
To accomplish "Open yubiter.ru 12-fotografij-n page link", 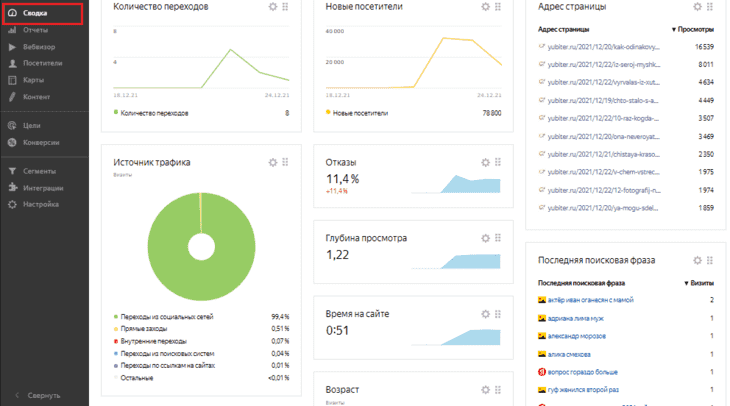I will coord(604,190).
